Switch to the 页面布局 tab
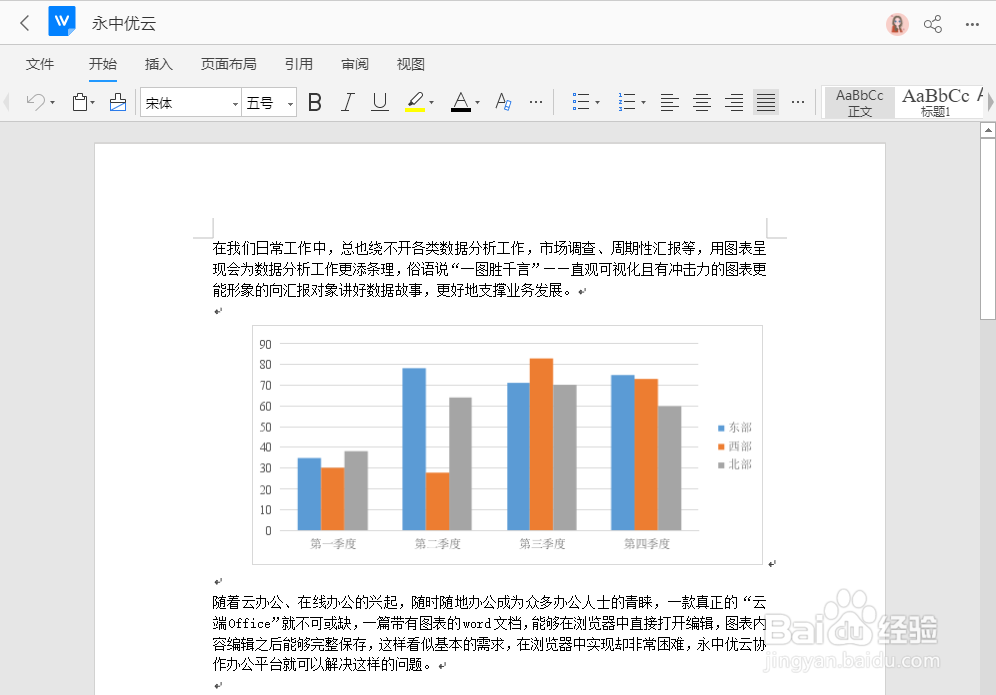Image resolution: width=996 pixels, height=695 pixels. tap(229, 64)
